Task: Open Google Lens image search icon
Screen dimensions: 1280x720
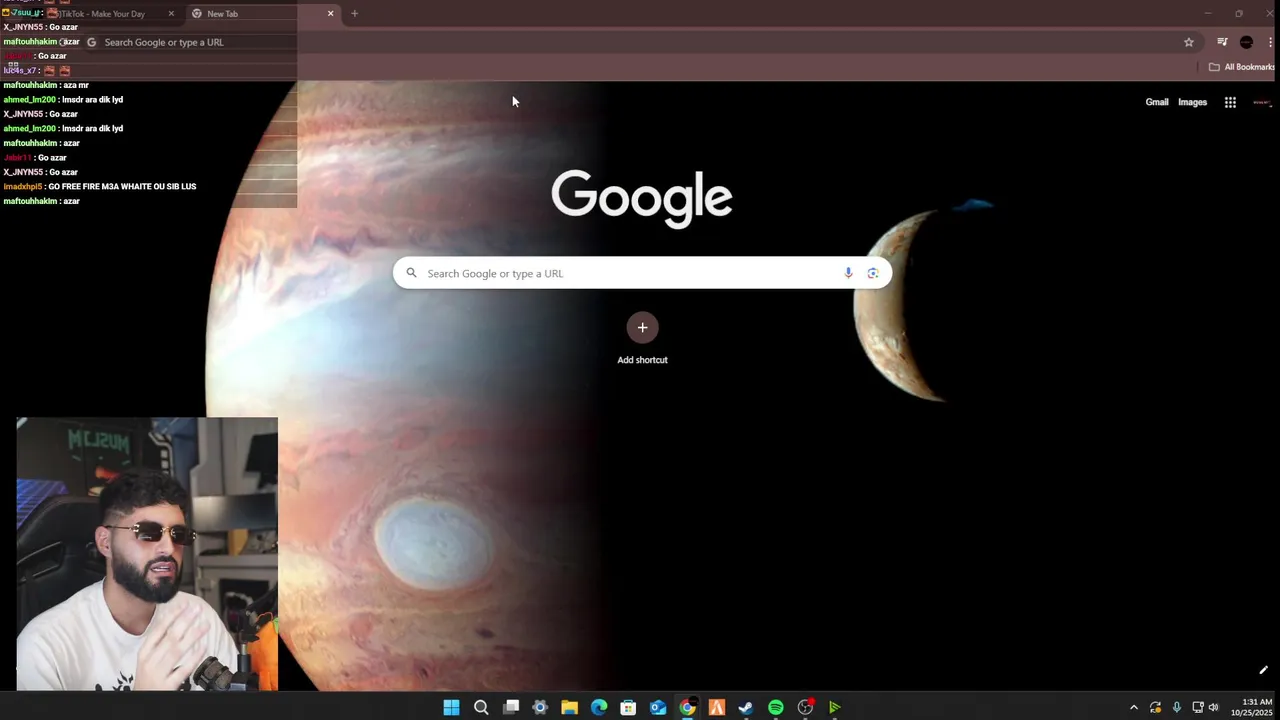Action: pyautogui.click(x=873, y=273)
